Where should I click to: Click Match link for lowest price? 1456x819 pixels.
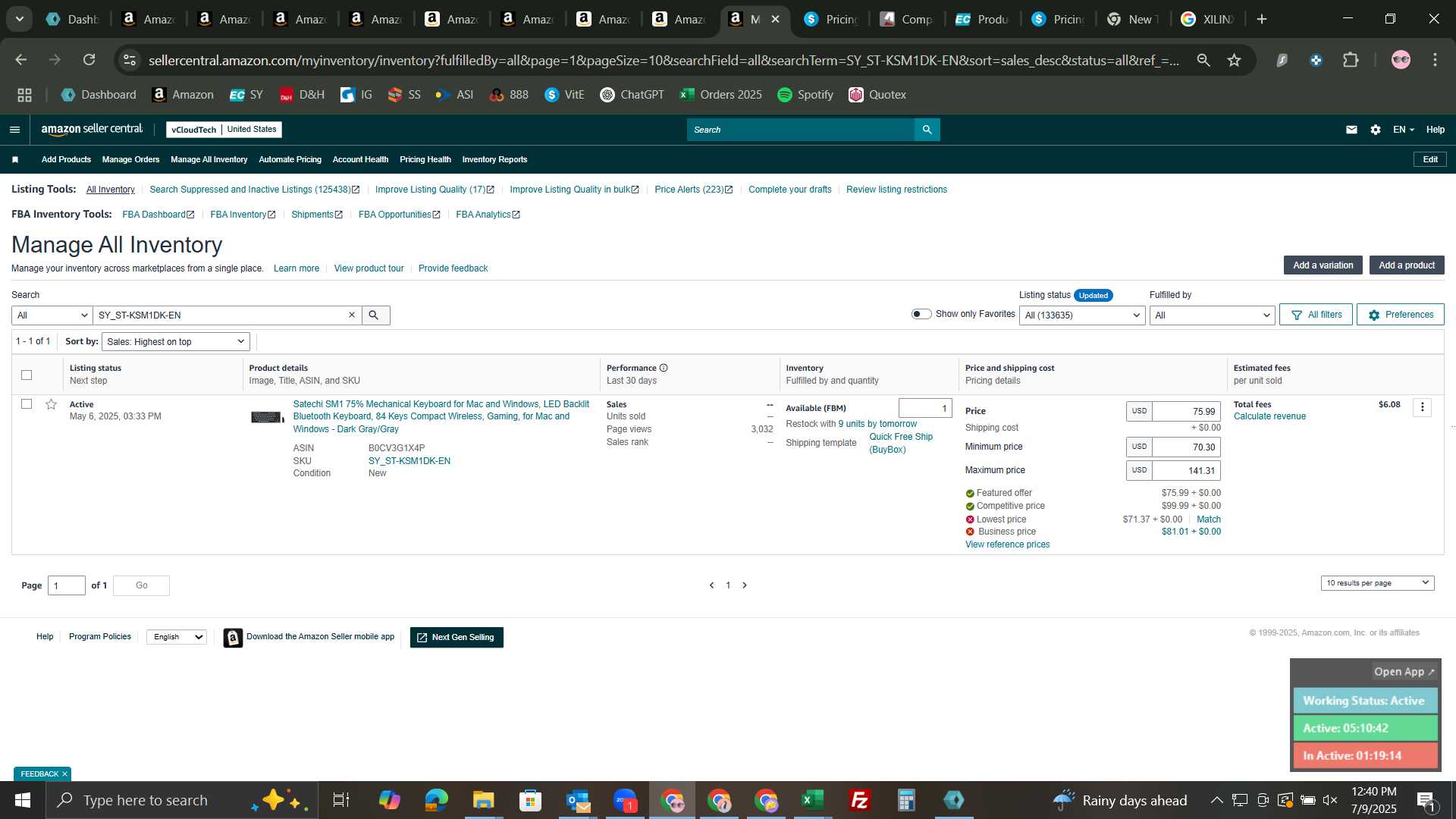tap(1209, 519)
